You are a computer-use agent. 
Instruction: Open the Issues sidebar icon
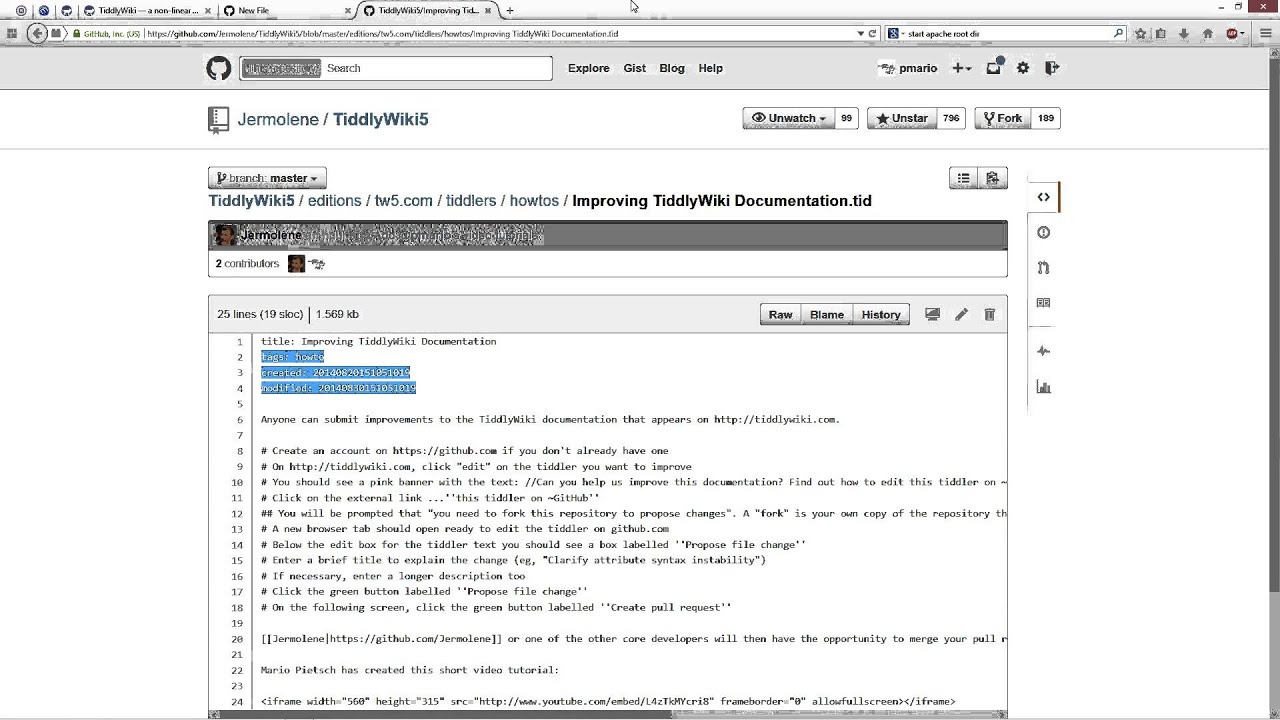(1043, 233)
